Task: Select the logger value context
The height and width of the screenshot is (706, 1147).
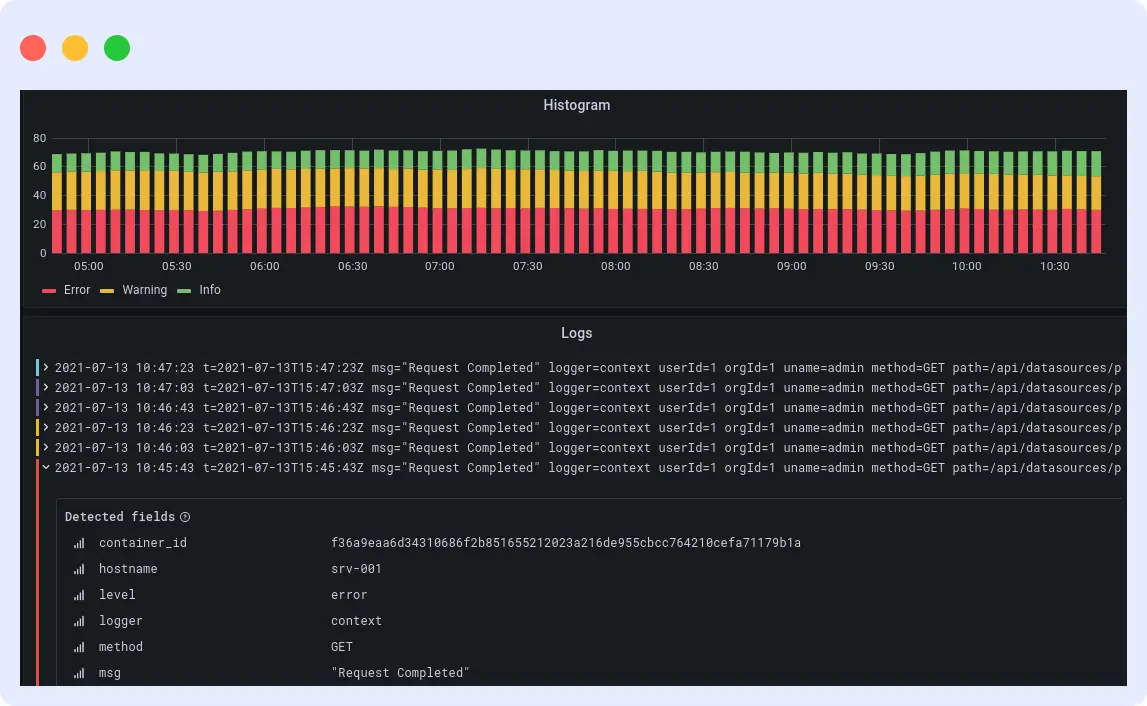Action: pos(356,620)
